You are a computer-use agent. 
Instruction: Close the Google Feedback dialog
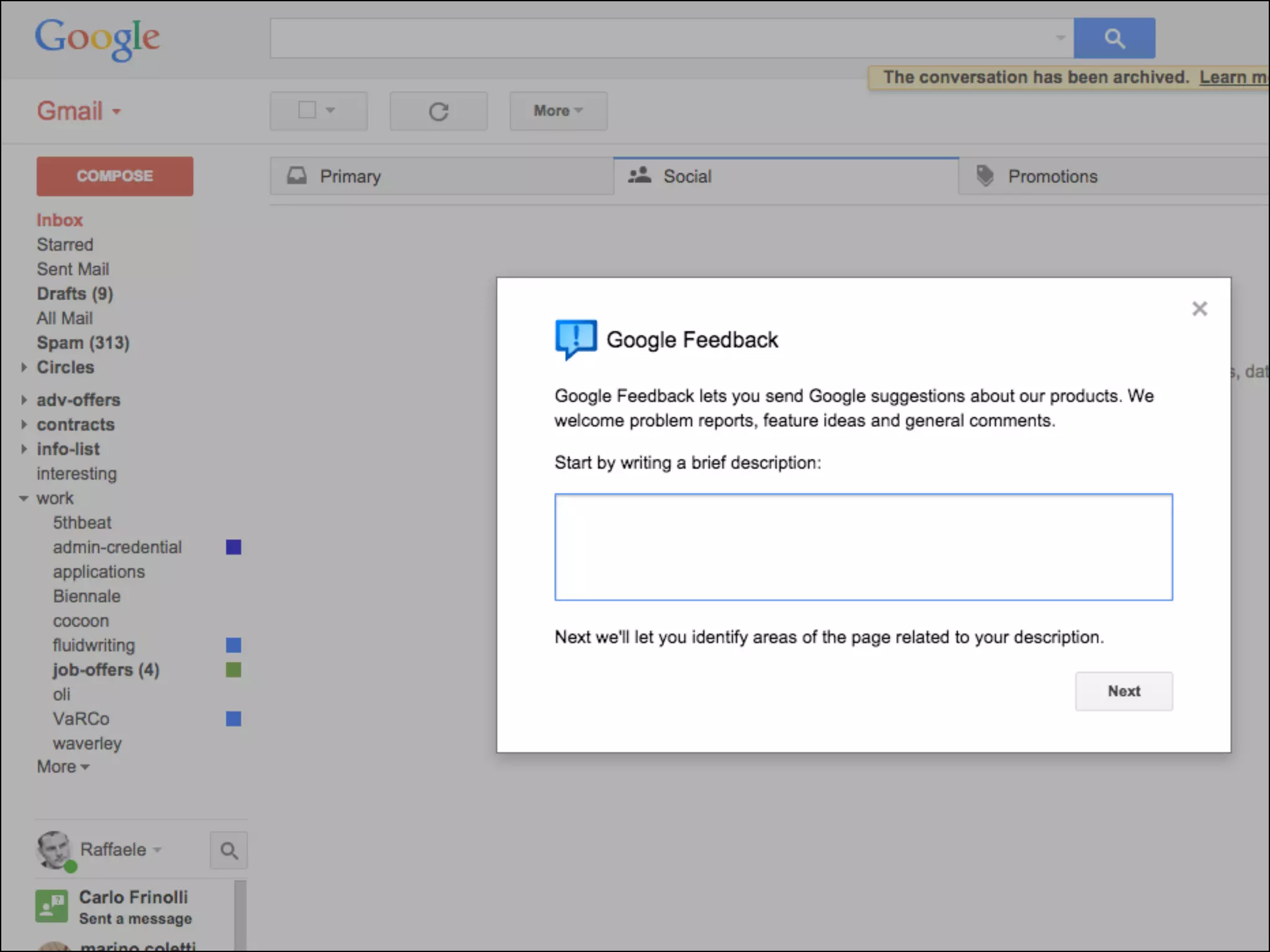click(x=1199, y=309)
